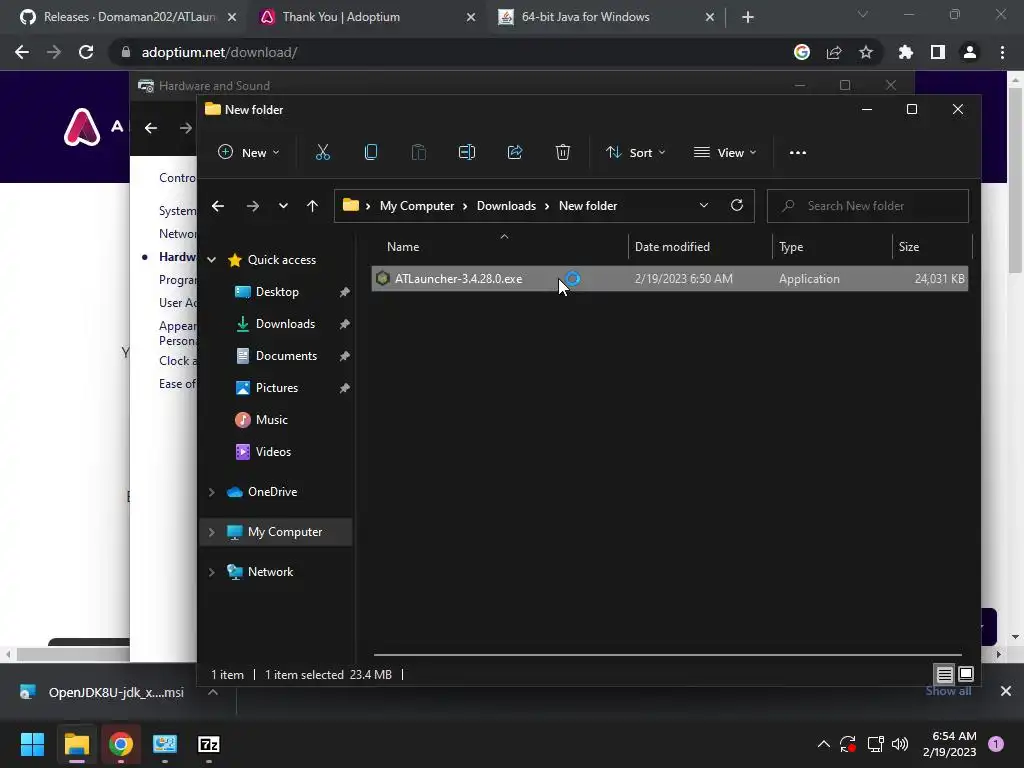Click Downloads breadcrumb in address bar

click(506, 206)
